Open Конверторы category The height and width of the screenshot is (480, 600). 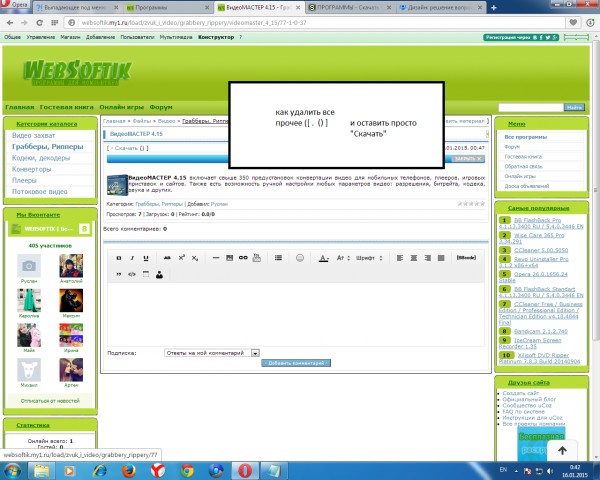pos(31,169)
